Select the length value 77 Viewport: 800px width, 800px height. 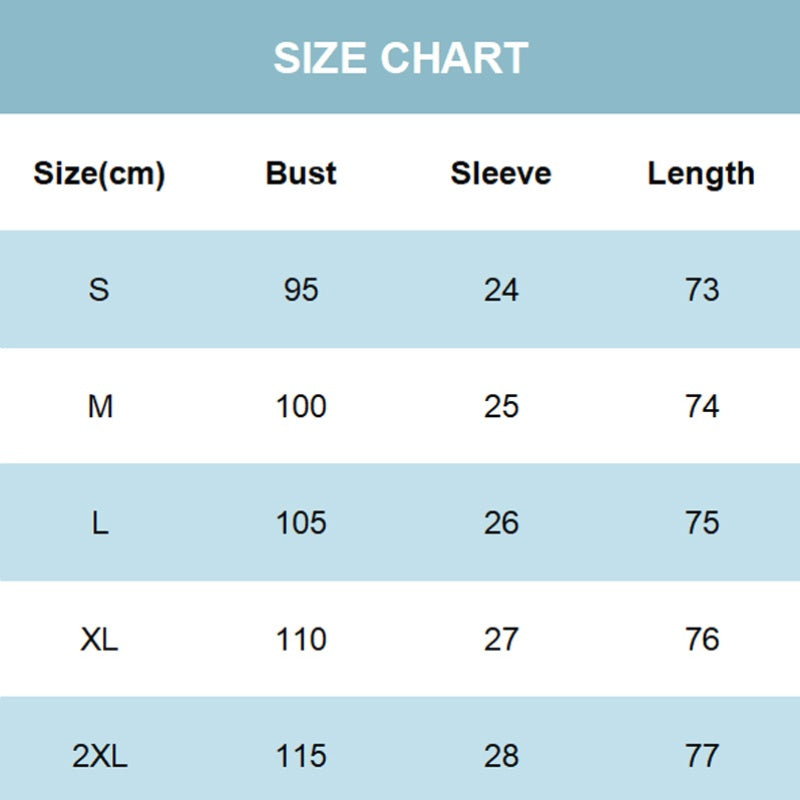pos(702,756)
